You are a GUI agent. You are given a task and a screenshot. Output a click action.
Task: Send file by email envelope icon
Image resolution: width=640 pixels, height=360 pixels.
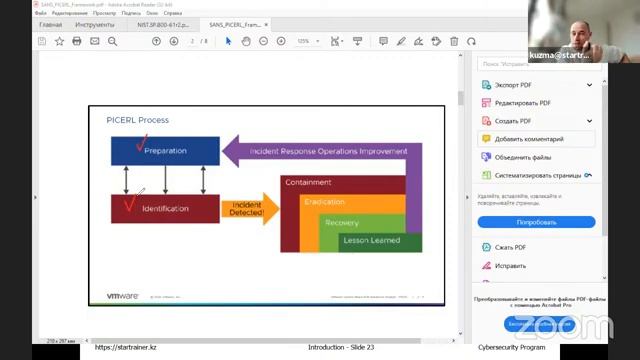click(95, 41)
